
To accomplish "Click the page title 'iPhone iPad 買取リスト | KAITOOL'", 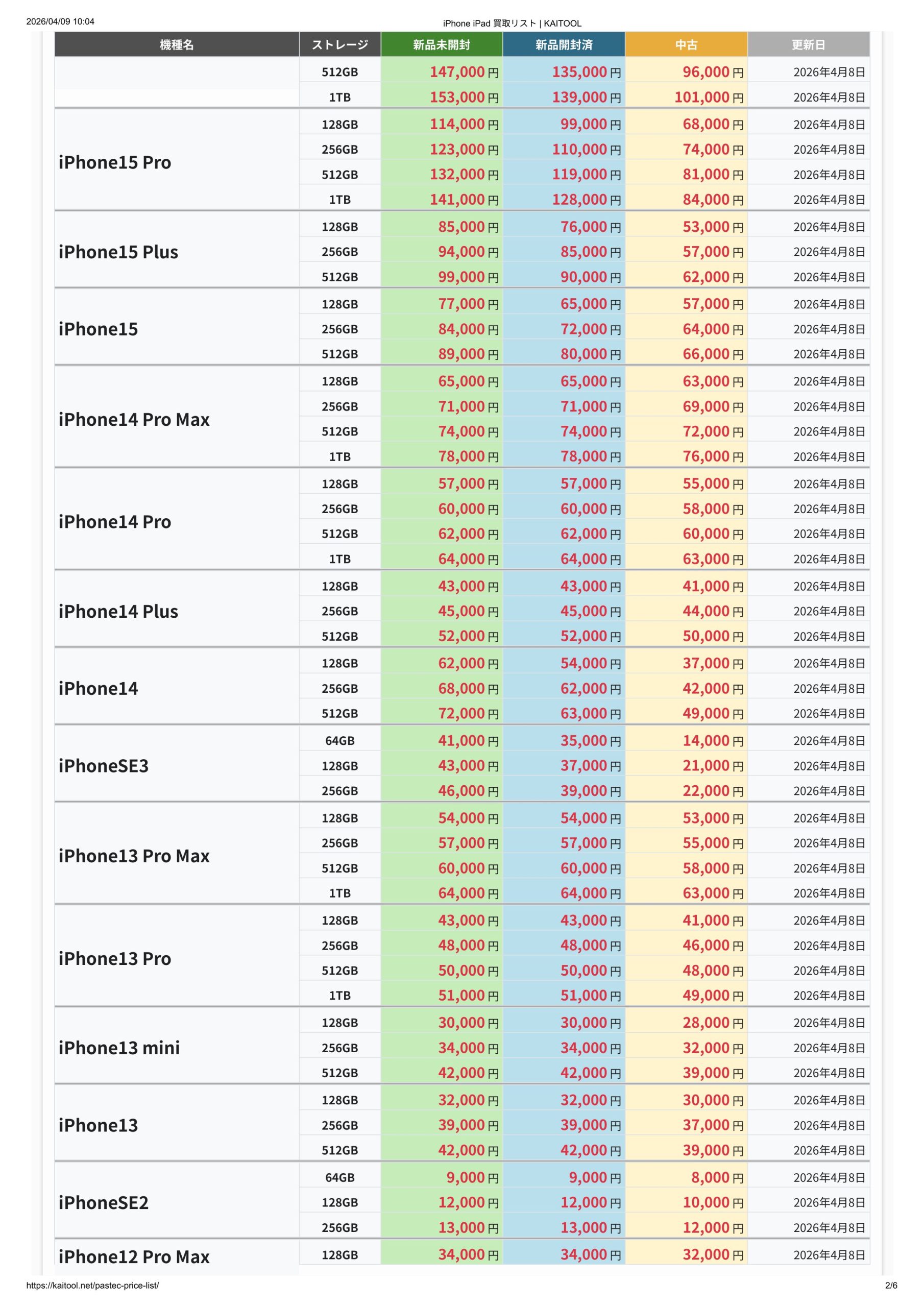I will (512, 23).
